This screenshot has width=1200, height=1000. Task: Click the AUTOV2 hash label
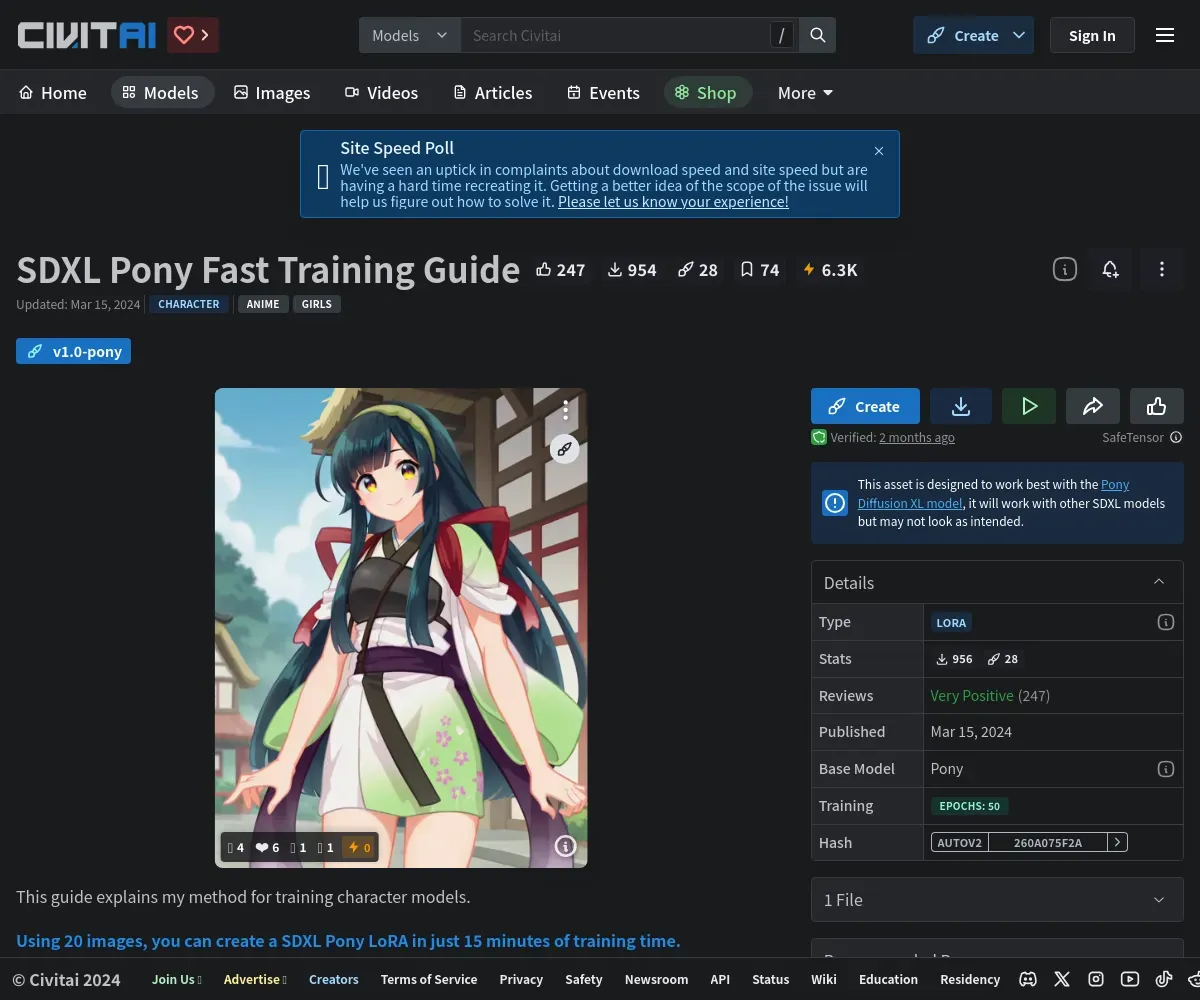(x=960, y=842)
